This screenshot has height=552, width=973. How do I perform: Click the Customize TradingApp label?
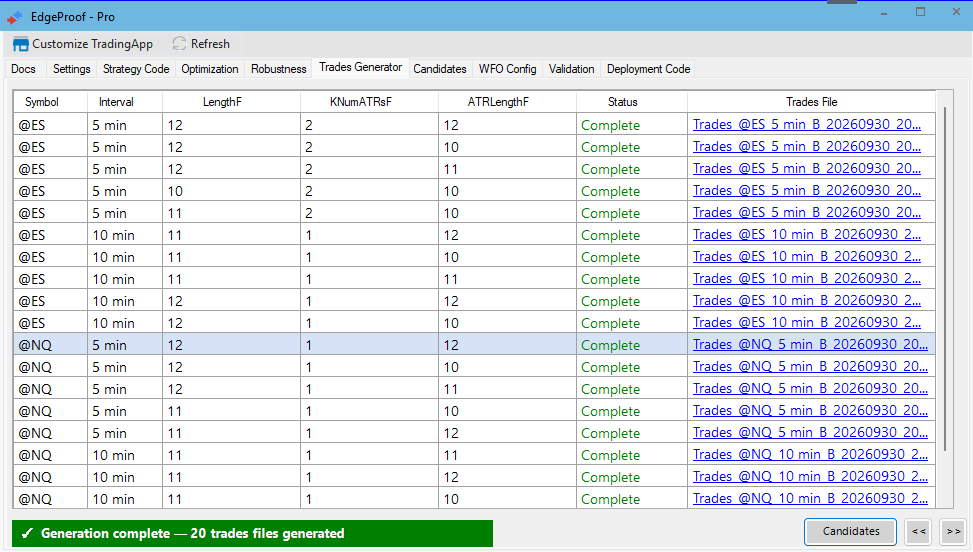point(92,44)
